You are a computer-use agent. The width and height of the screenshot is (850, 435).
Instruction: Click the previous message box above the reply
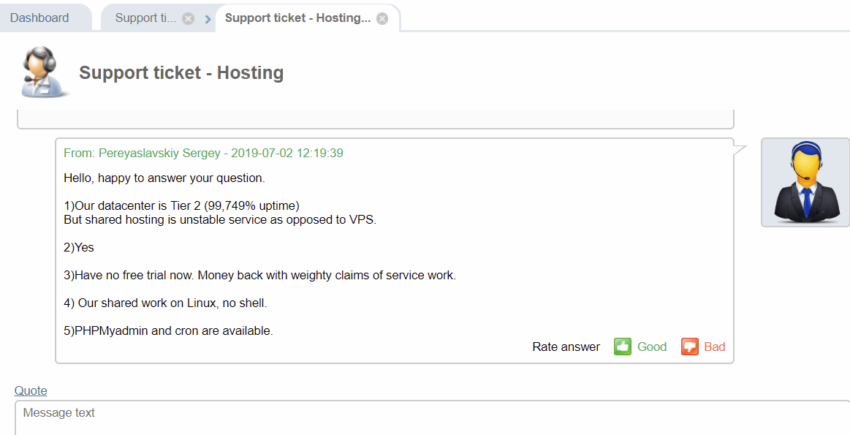[x=376, y=119]
